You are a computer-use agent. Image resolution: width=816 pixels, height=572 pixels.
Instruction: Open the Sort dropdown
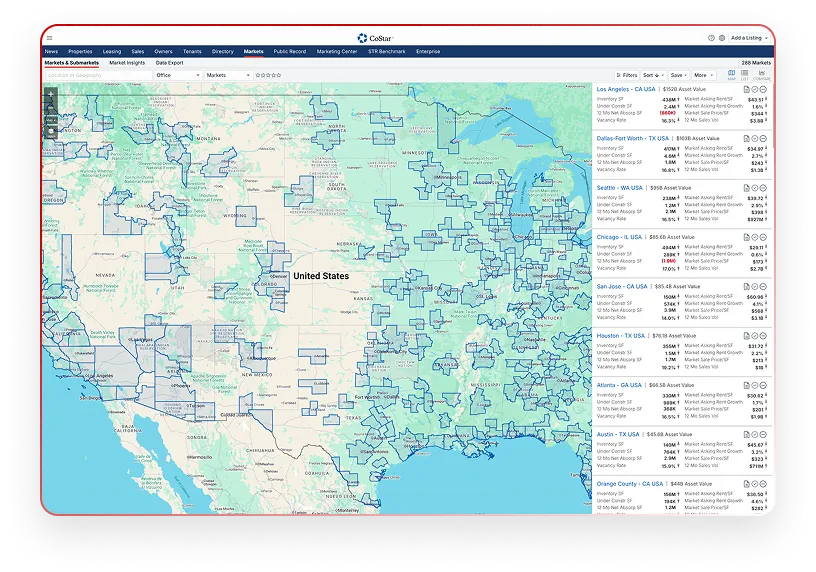pyautogui.click(x=653, y=75)
